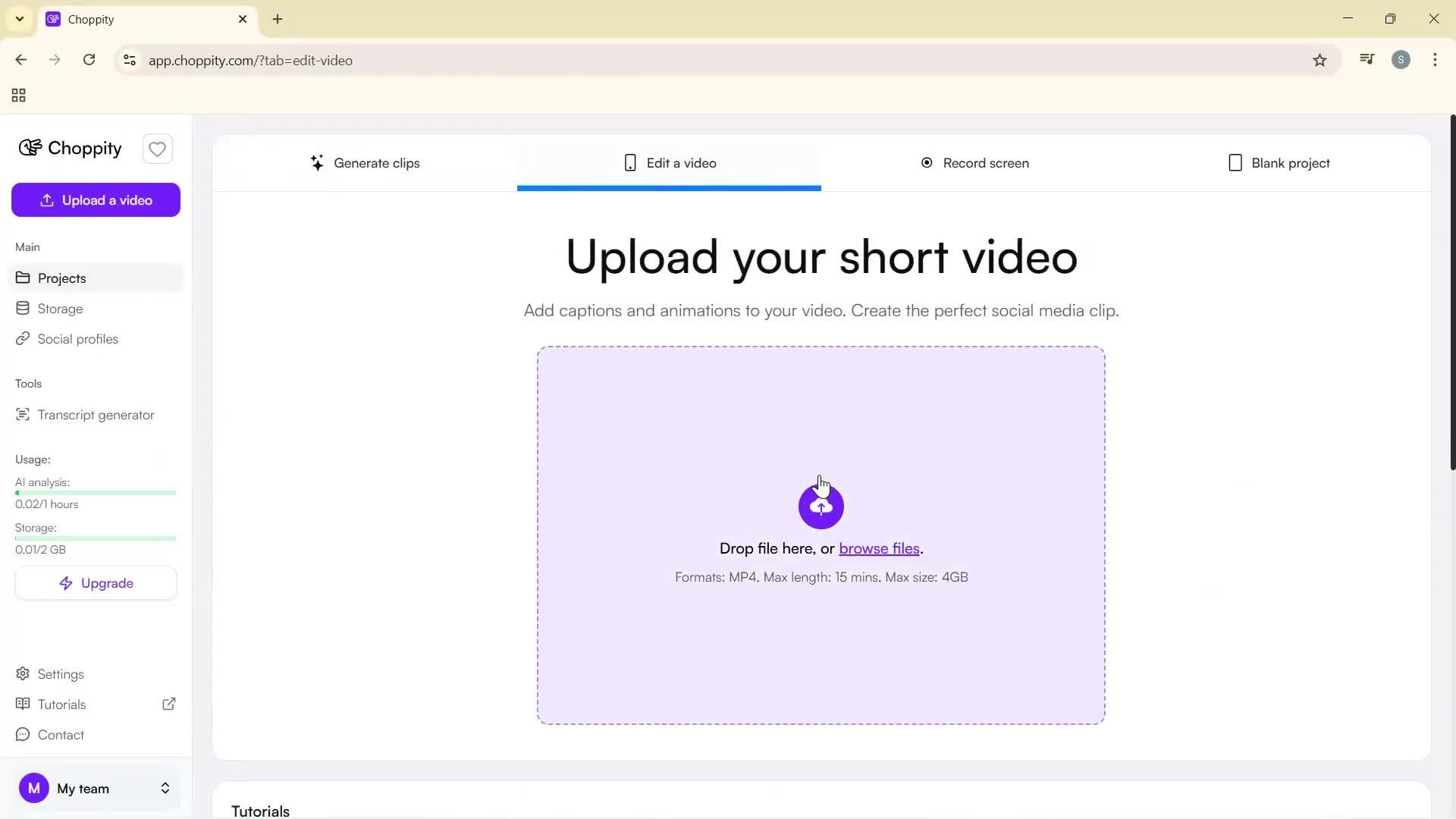Open Social profiles from the sidebar
1456x819 pixels.
pos(77,338)
